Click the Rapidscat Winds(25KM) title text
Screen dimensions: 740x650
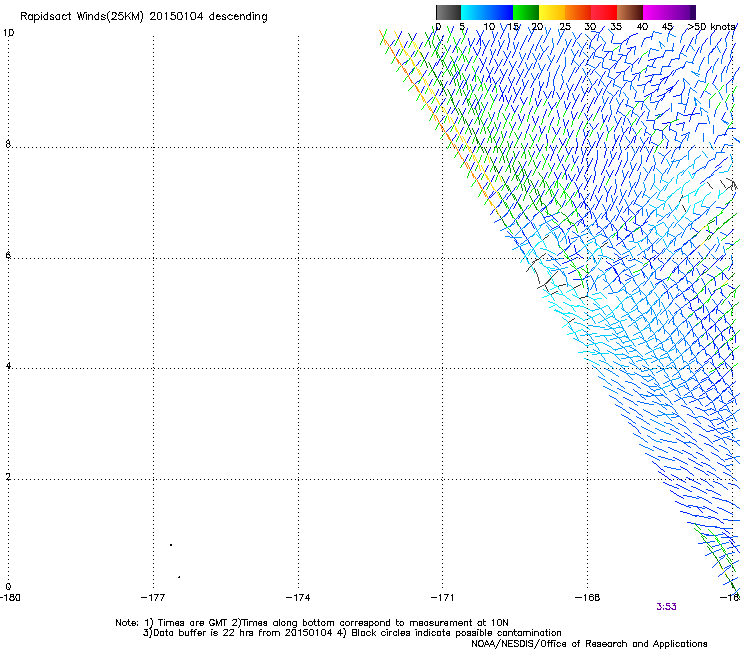click(x=143, y=17)
